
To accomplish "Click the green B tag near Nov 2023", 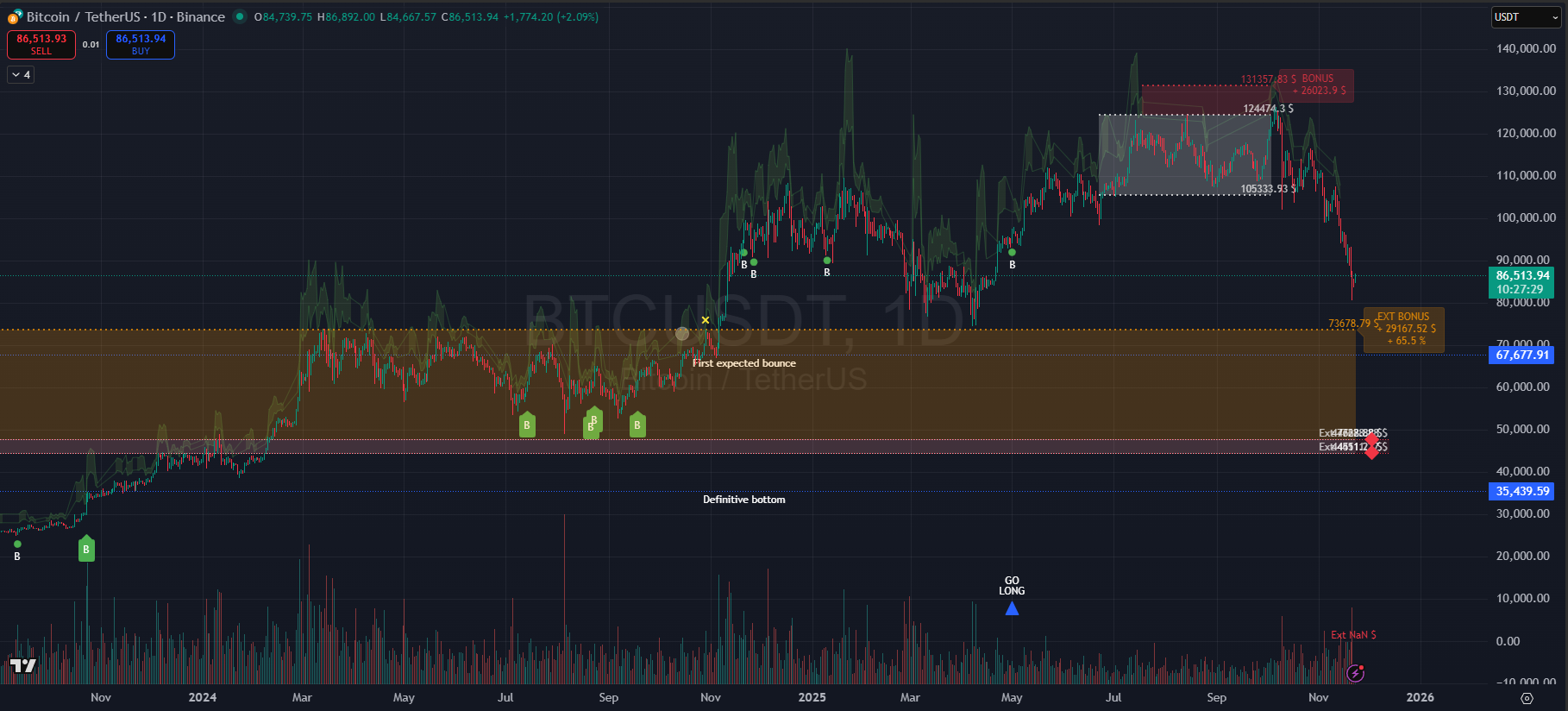I will pos(85,549).
